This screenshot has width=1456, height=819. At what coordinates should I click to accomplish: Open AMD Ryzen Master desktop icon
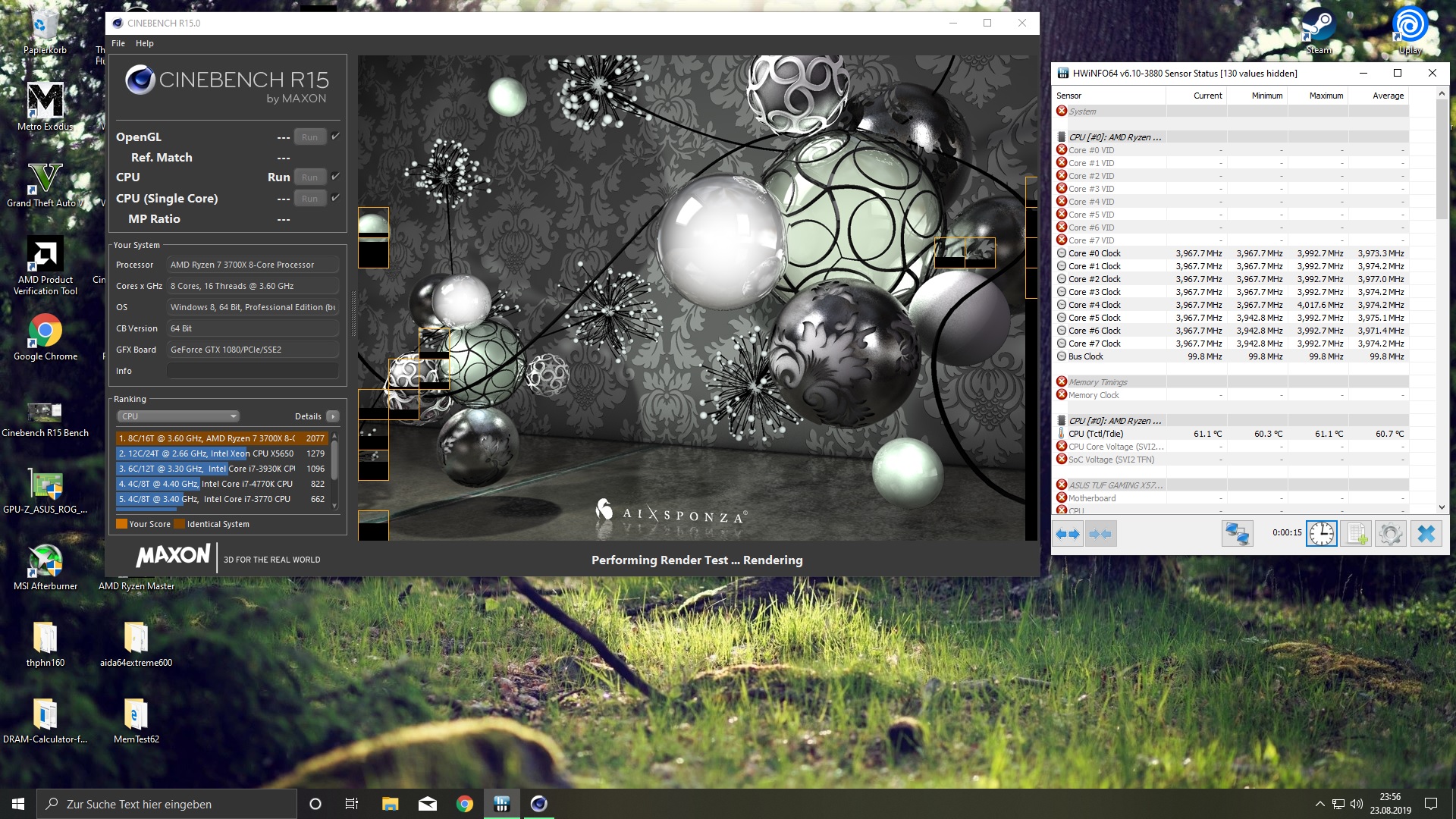pos(136,585)
